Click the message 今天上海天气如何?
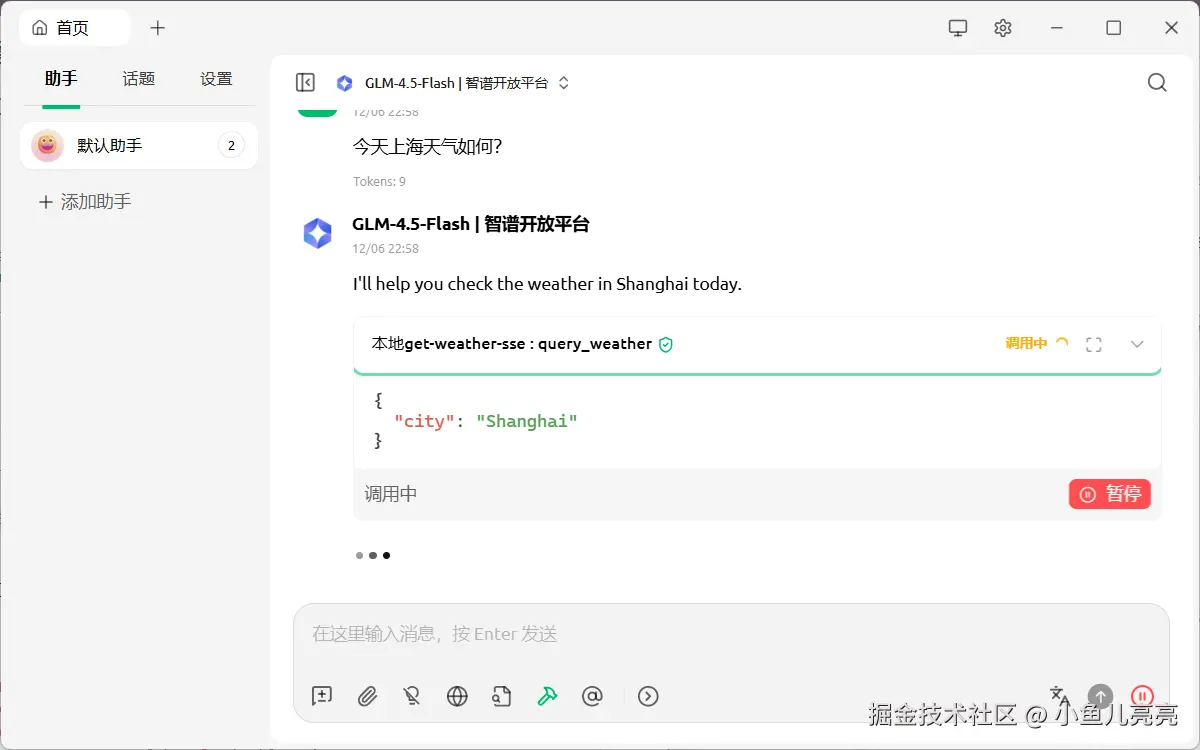The height and width of the screenshot is (750, 1200). point(427,147)
